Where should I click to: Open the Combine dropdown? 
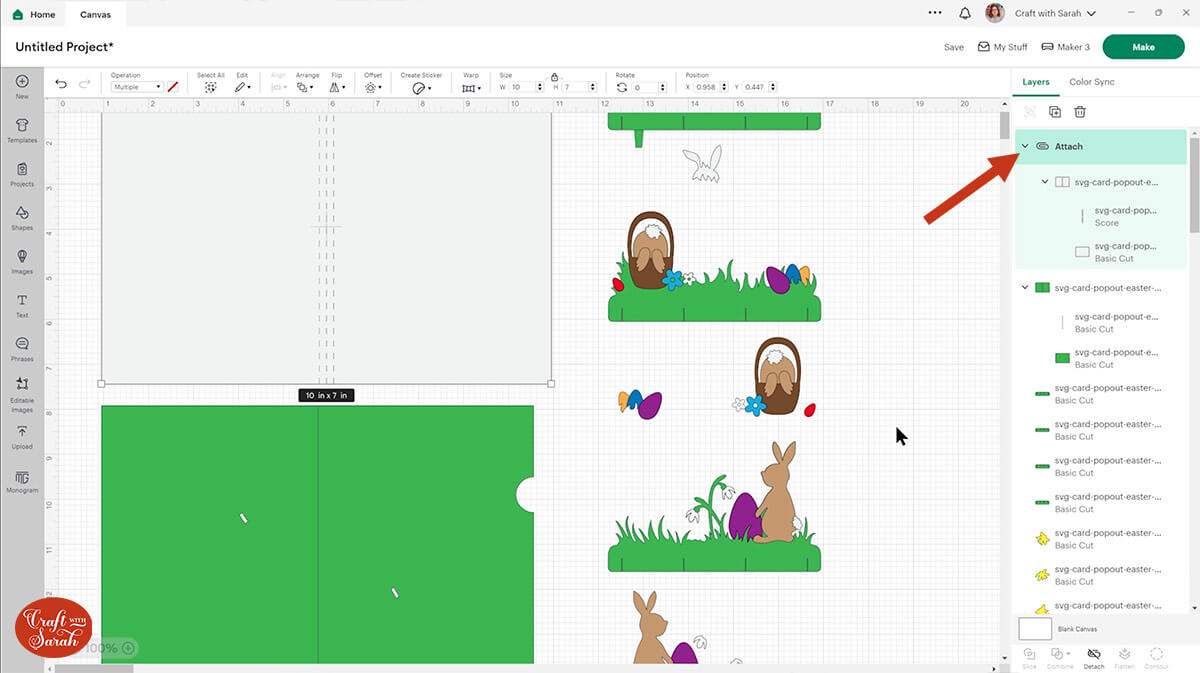(x=1061, y=657)
